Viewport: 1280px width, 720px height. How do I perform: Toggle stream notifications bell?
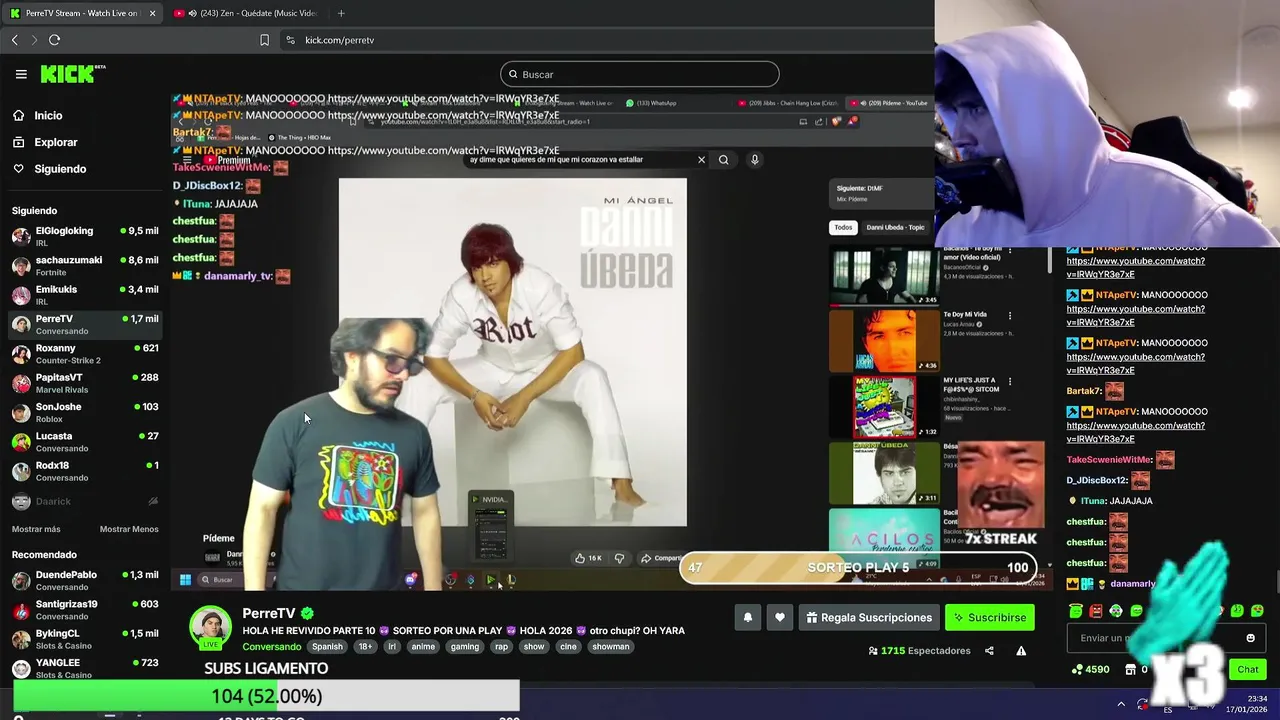[x=747, y=618]
